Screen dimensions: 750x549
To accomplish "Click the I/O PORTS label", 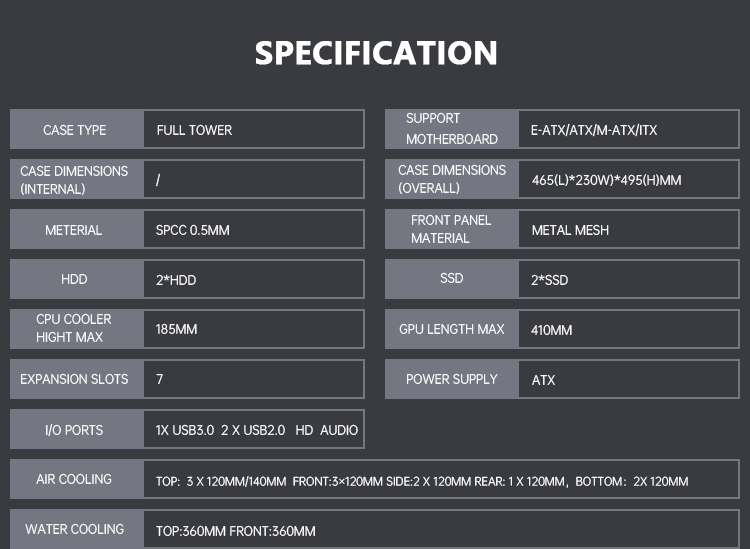I will coord(75,430).
